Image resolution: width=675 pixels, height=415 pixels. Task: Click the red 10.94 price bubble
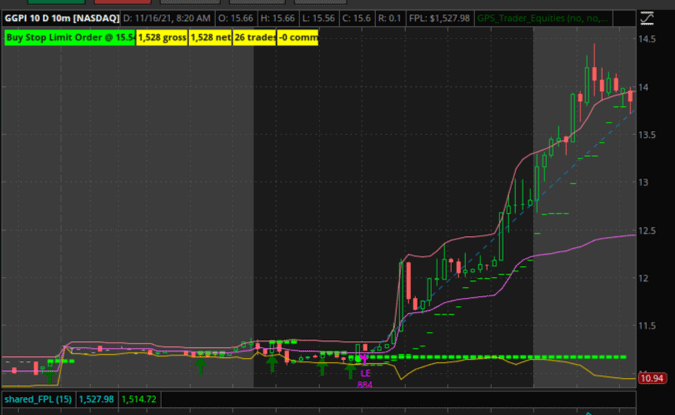pos(652,378)
